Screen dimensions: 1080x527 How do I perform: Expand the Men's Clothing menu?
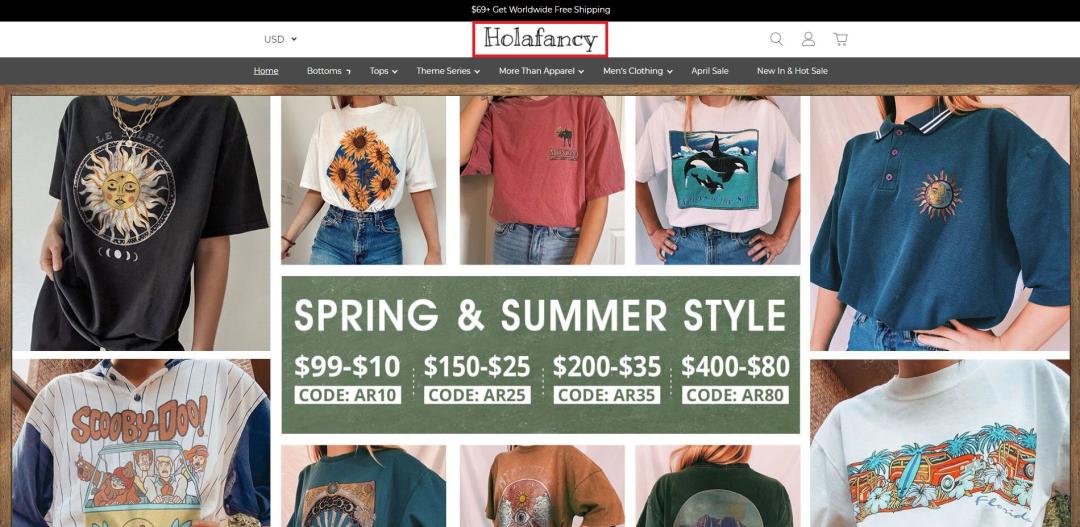click(637, 71)
